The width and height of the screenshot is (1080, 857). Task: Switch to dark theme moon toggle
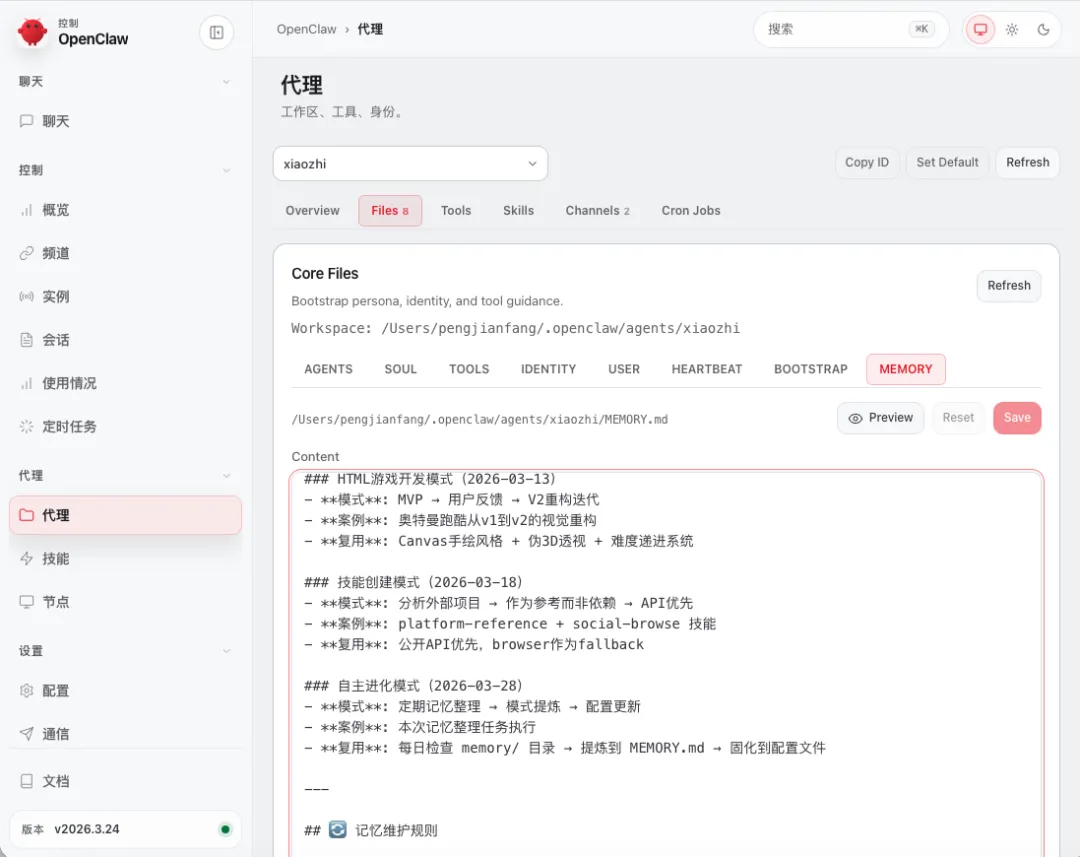point(1043,30)
